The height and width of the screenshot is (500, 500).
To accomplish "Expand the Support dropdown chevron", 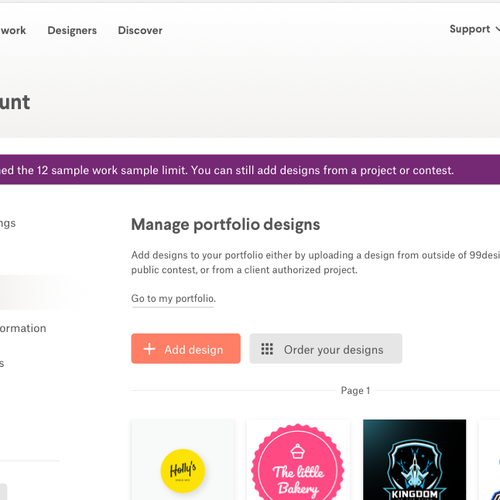I will point(497,29).
